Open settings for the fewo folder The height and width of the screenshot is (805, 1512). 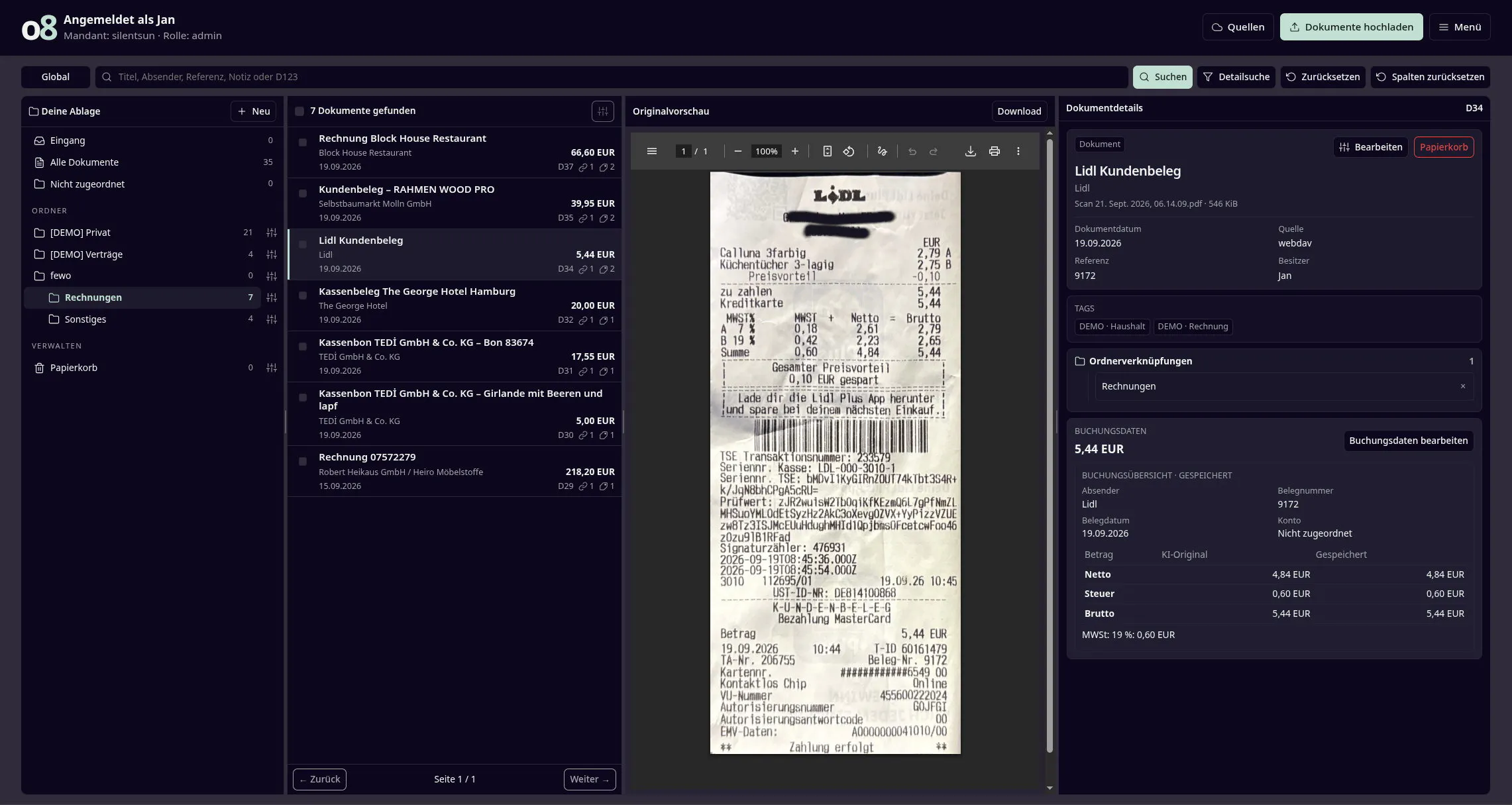tap(272, 276)
